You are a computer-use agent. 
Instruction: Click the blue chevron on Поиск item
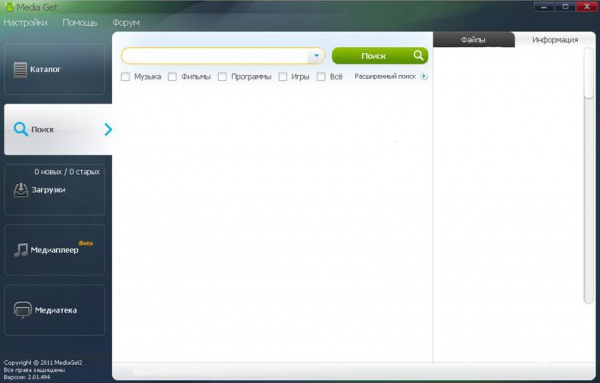(x=108, y=129)
